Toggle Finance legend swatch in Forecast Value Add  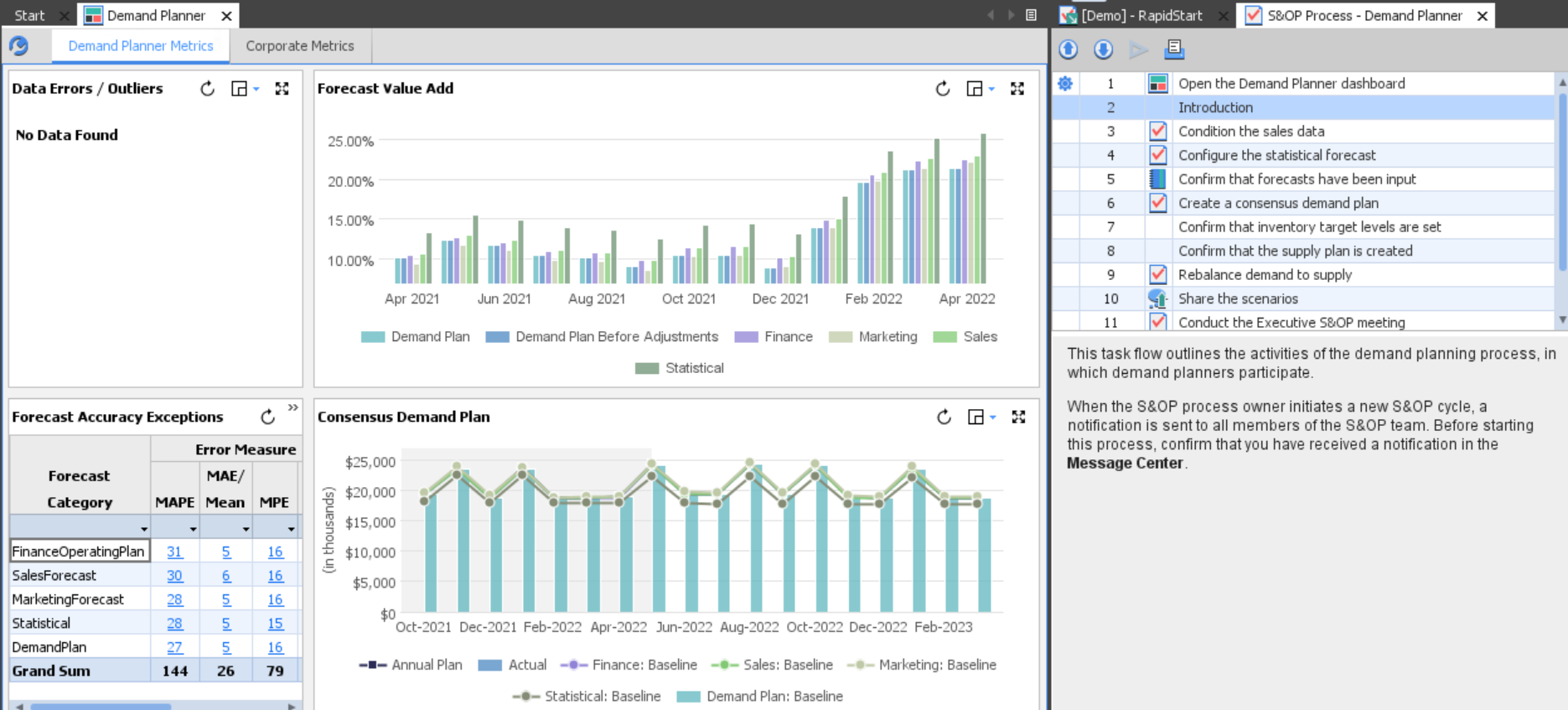point(747,337)
